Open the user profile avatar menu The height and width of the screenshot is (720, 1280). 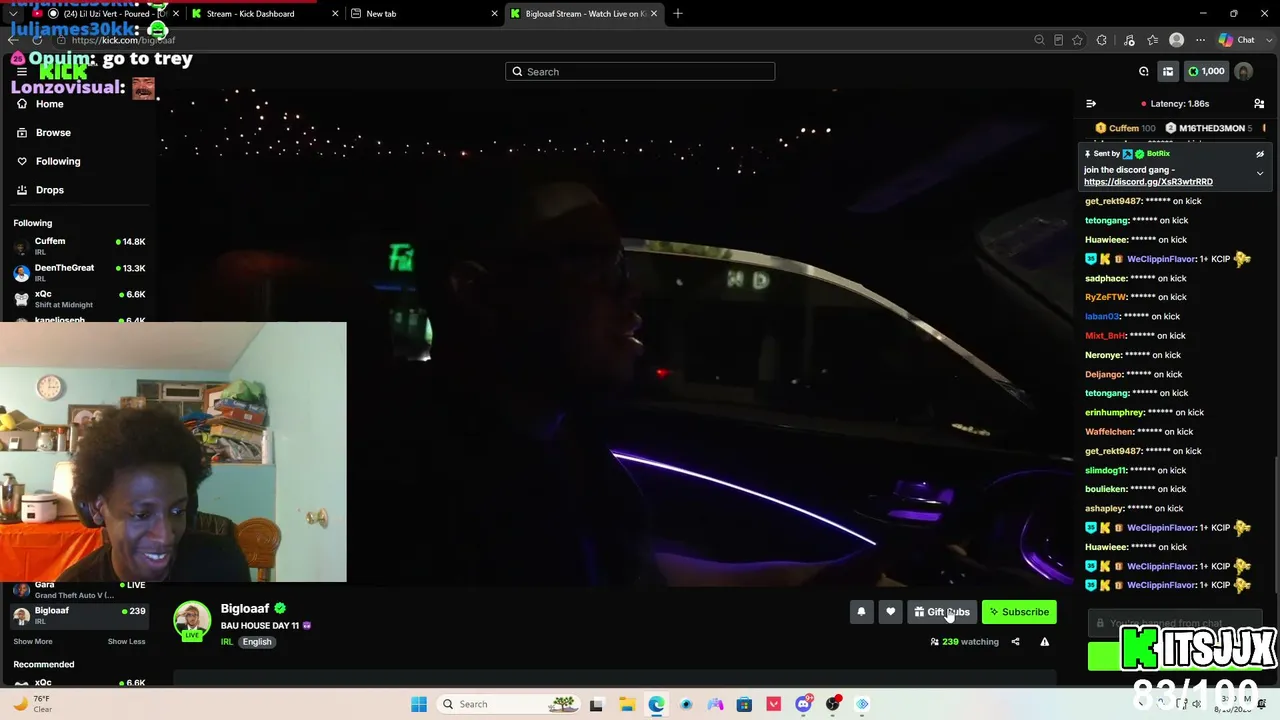coord(1244,72)
